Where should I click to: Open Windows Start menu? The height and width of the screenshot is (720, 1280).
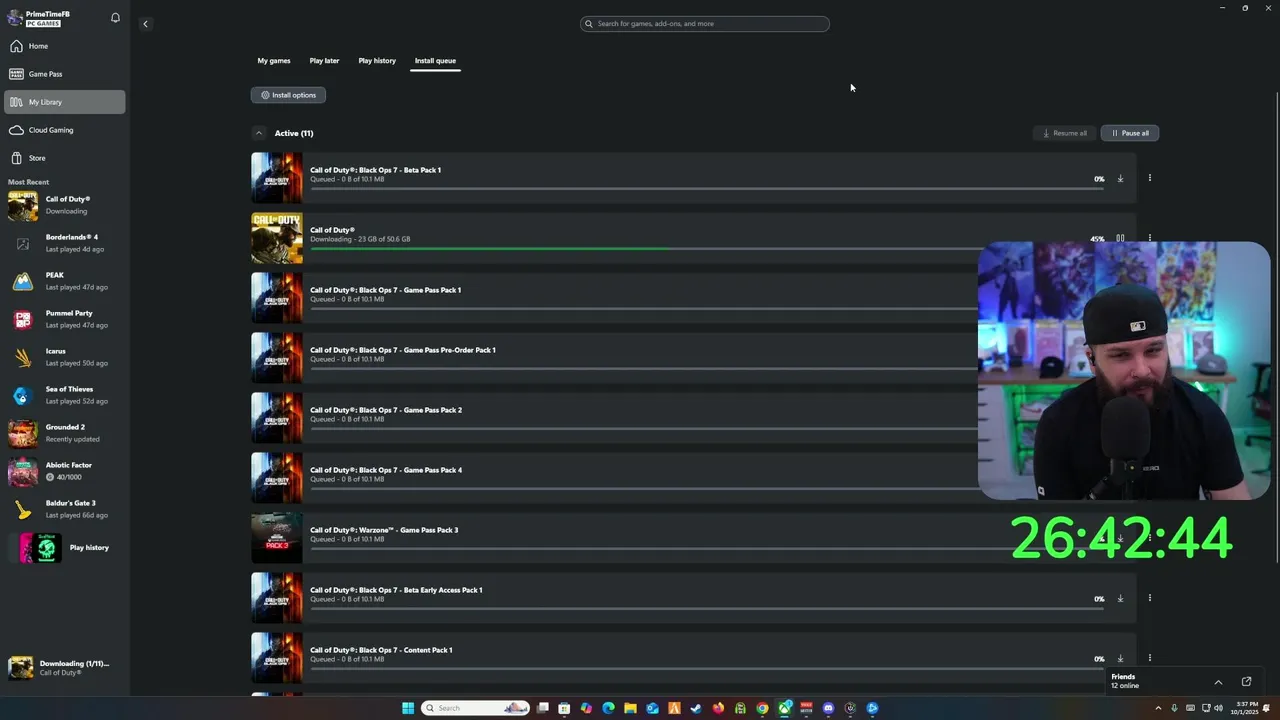click(x=408, y=708)
